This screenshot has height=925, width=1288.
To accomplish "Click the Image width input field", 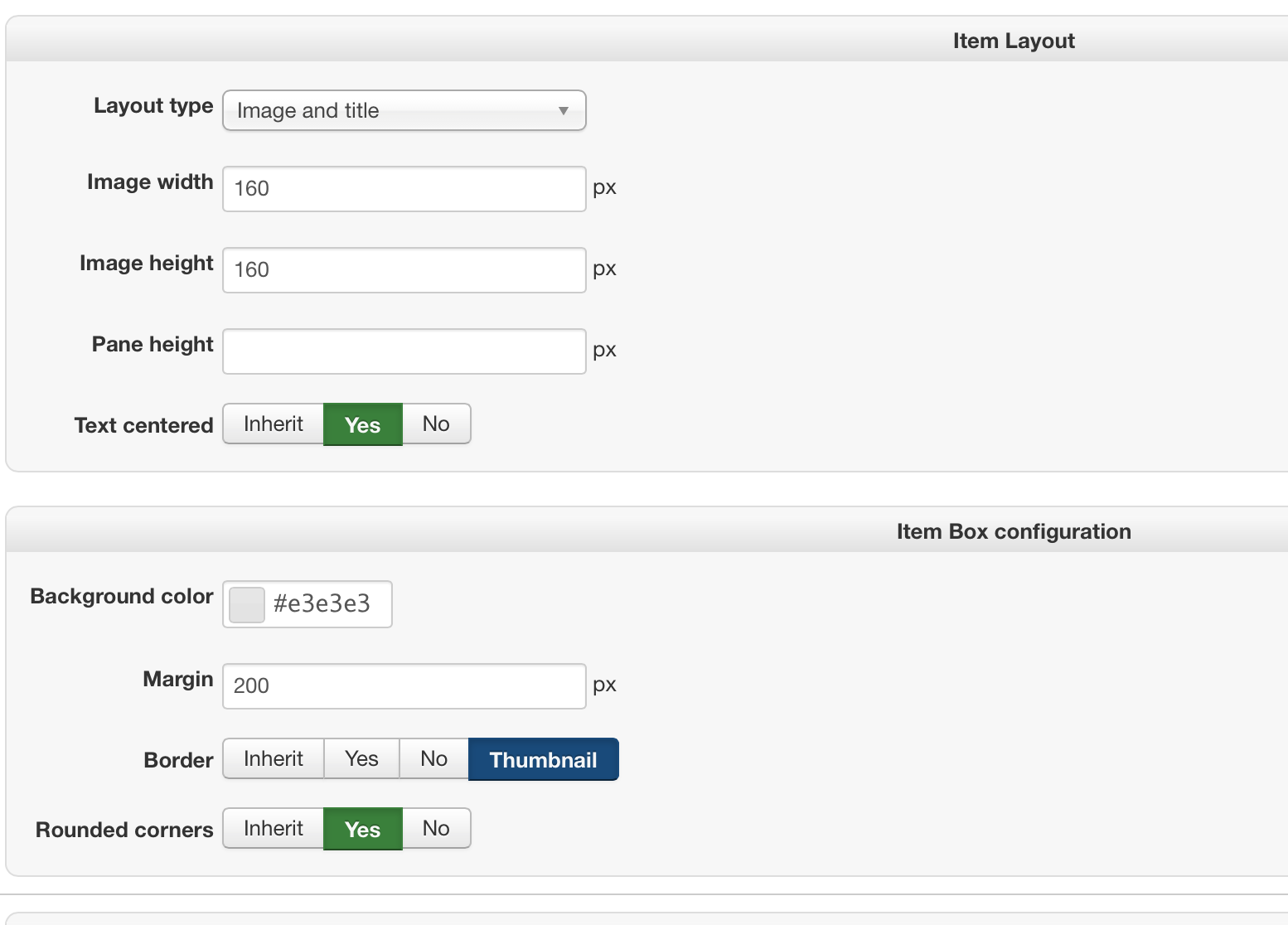I will 404,189.
